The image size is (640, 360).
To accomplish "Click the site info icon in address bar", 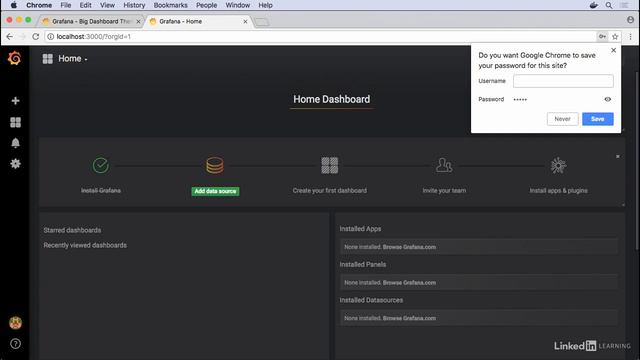I will [50, 37].
